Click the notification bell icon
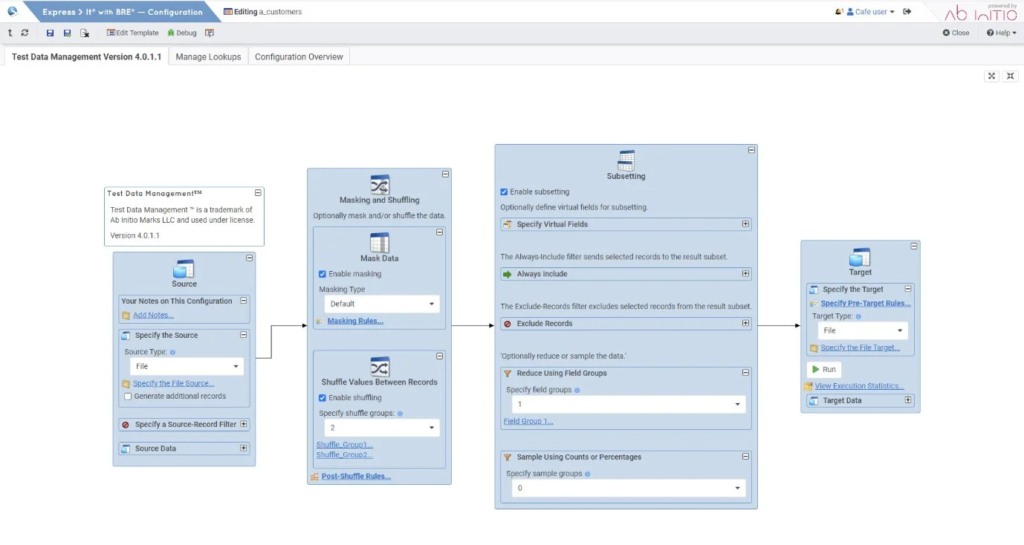The image size is (1024, 545). [x=839, y=12]
